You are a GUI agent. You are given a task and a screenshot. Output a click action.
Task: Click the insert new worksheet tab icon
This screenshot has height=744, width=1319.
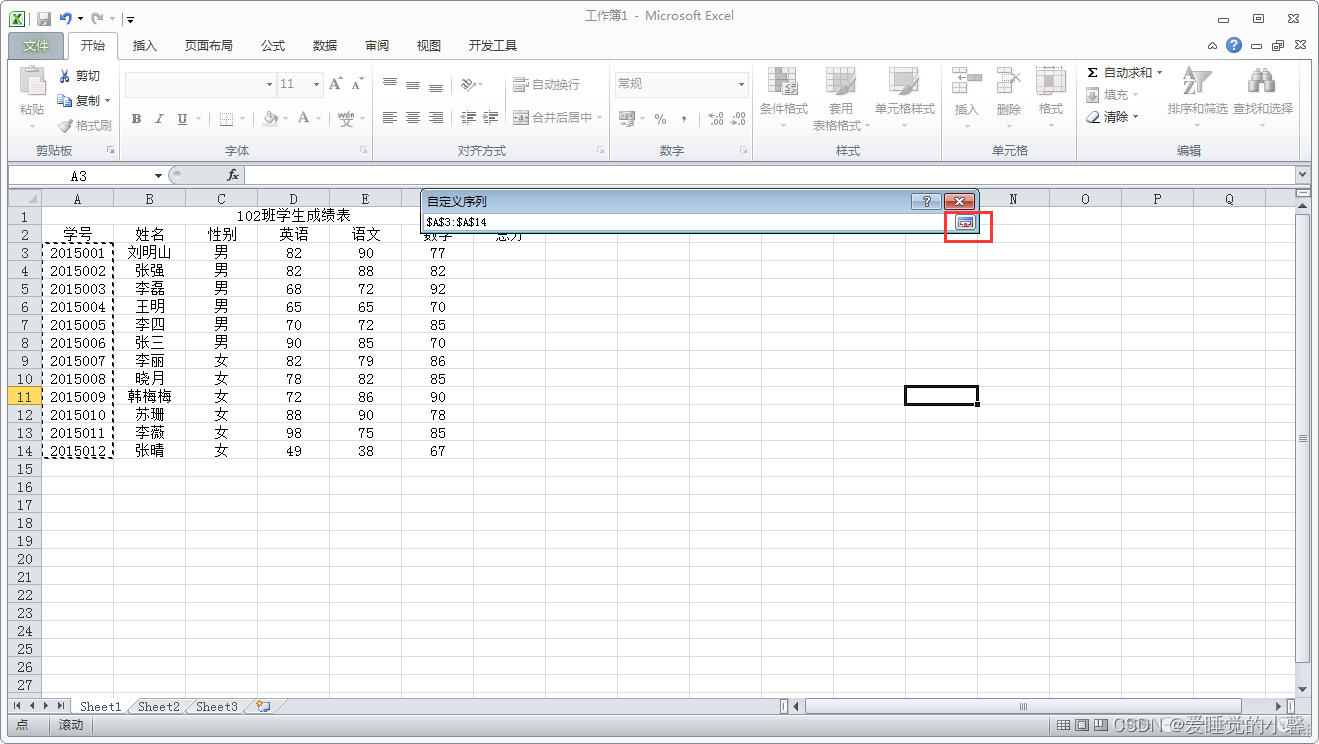pyautogui.click(x=263, y=706)
